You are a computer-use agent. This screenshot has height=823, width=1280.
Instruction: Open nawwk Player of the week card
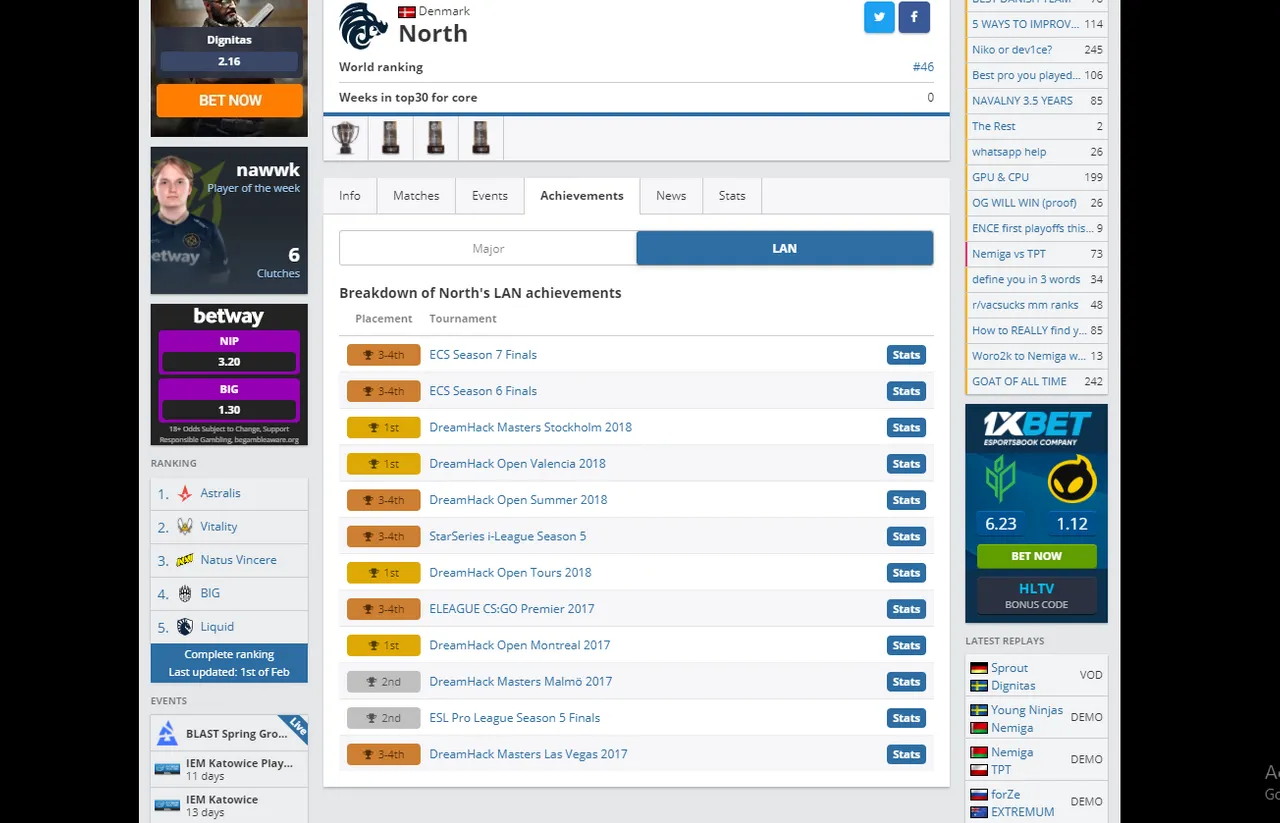[x=229, y=221]
